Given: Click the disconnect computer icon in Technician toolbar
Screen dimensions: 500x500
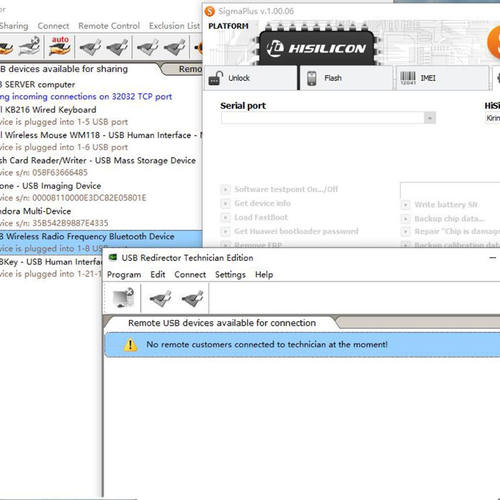Looking at the screenshot, I should [x=123, y=298].
